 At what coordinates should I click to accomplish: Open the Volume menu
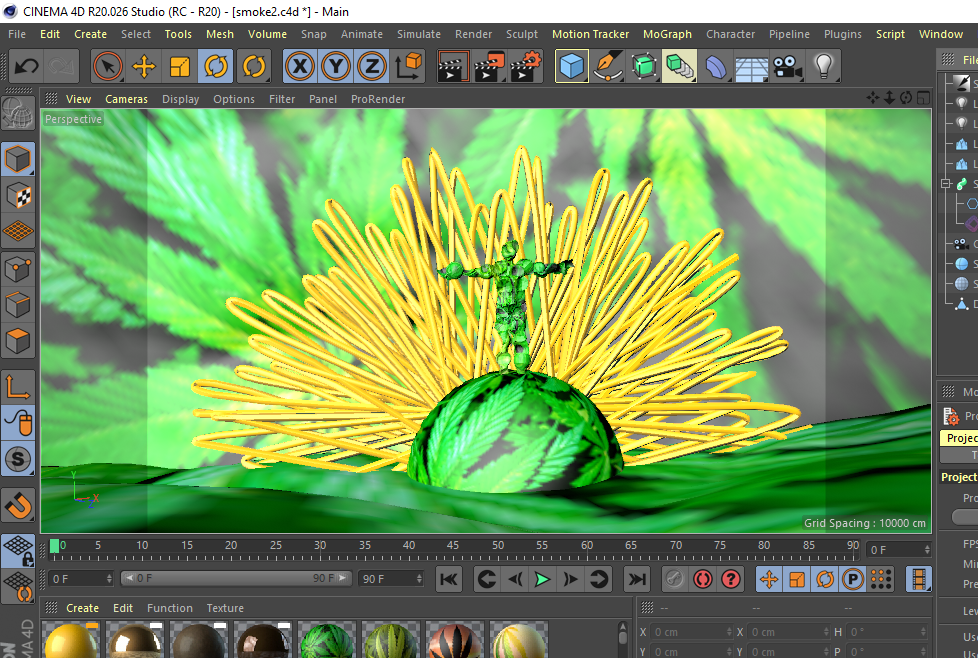pos(267,34)
